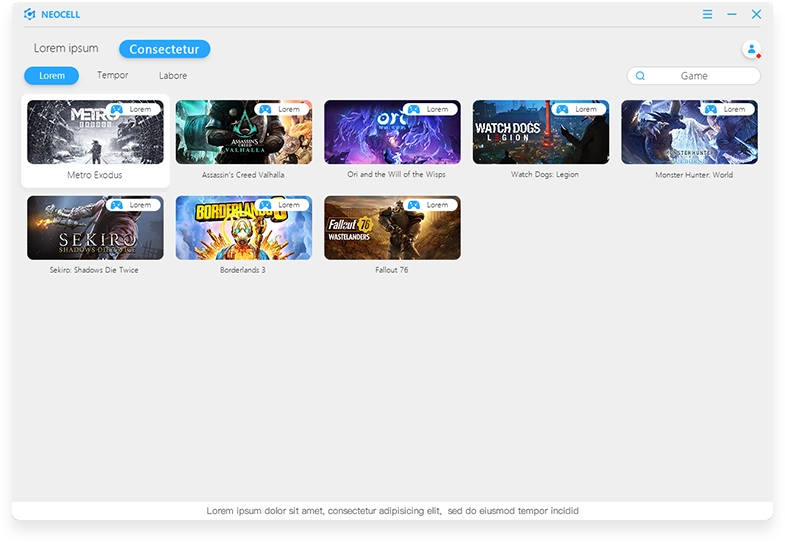Click the NEOCELL logo icon
The height and width of the screenshot is (542, 785).
click(30, 15)
